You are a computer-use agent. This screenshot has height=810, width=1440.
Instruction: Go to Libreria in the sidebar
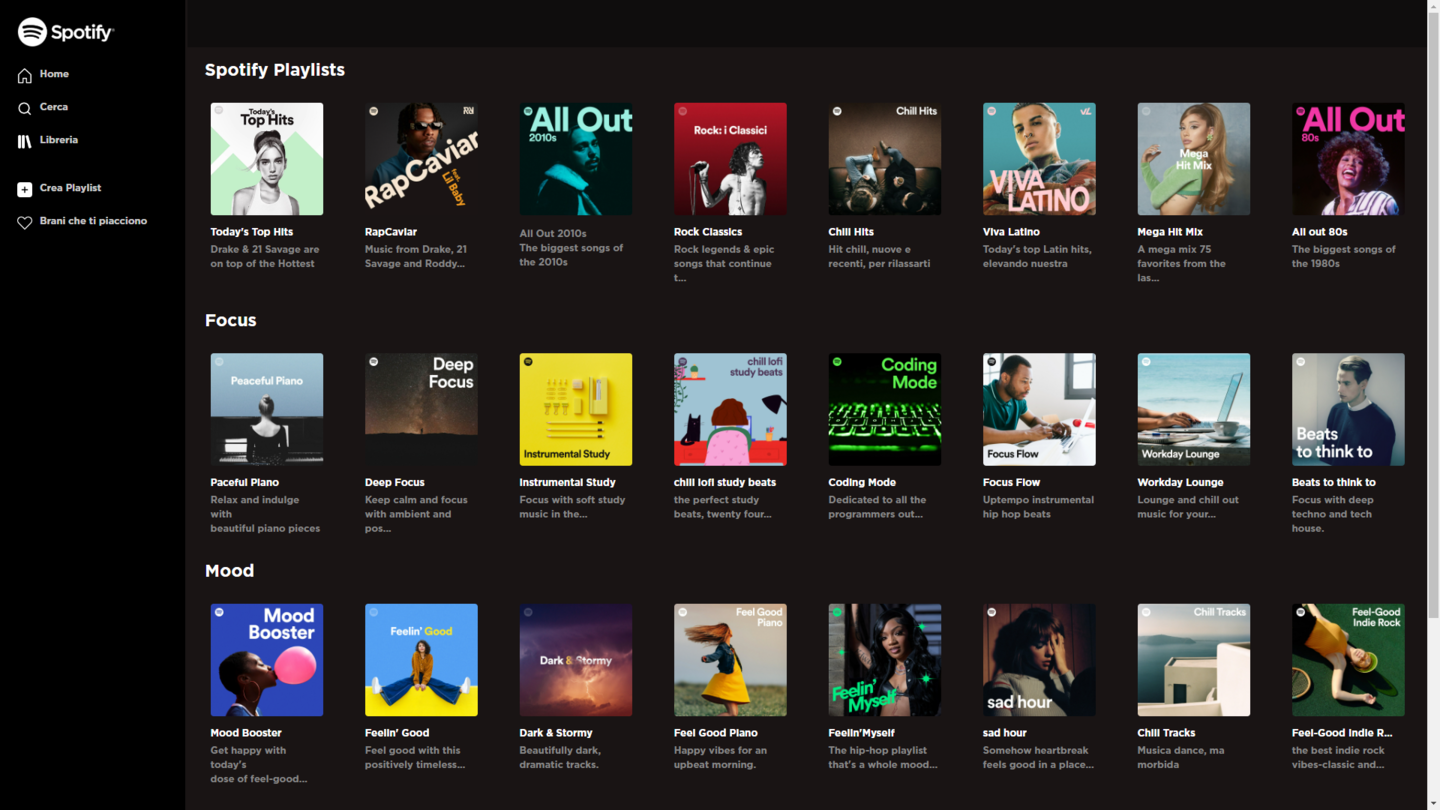click(x=59, y=140)
